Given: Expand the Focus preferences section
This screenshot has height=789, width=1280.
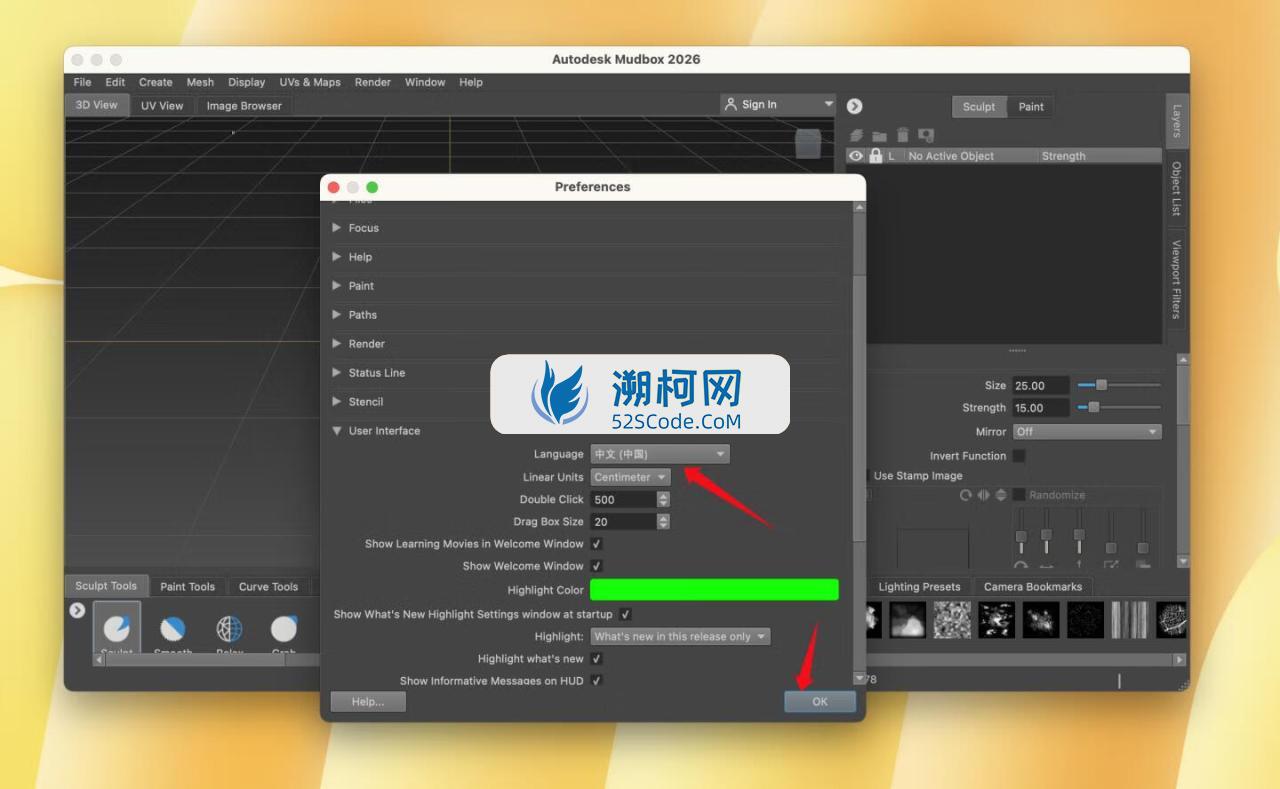Looking at the screenshot, I should coord(337,228).
